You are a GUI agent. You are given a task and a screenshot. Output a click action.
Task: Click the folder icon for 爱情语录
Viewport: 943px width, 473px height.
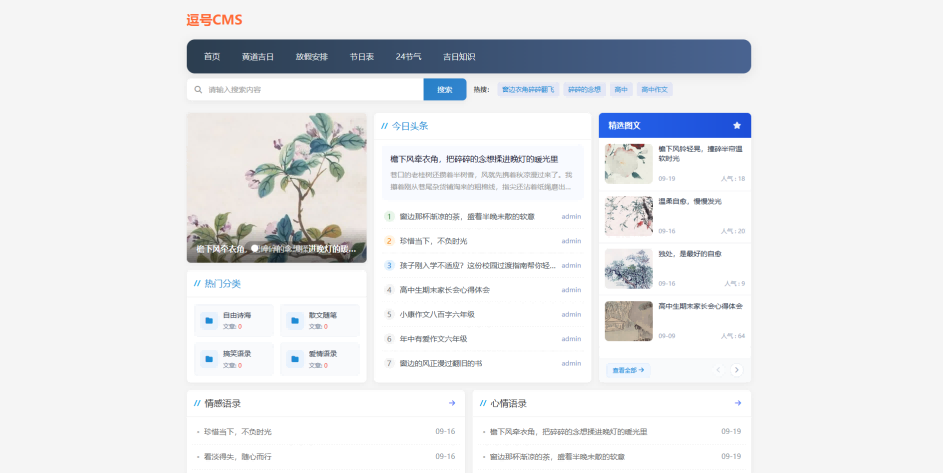click(295, 359)
